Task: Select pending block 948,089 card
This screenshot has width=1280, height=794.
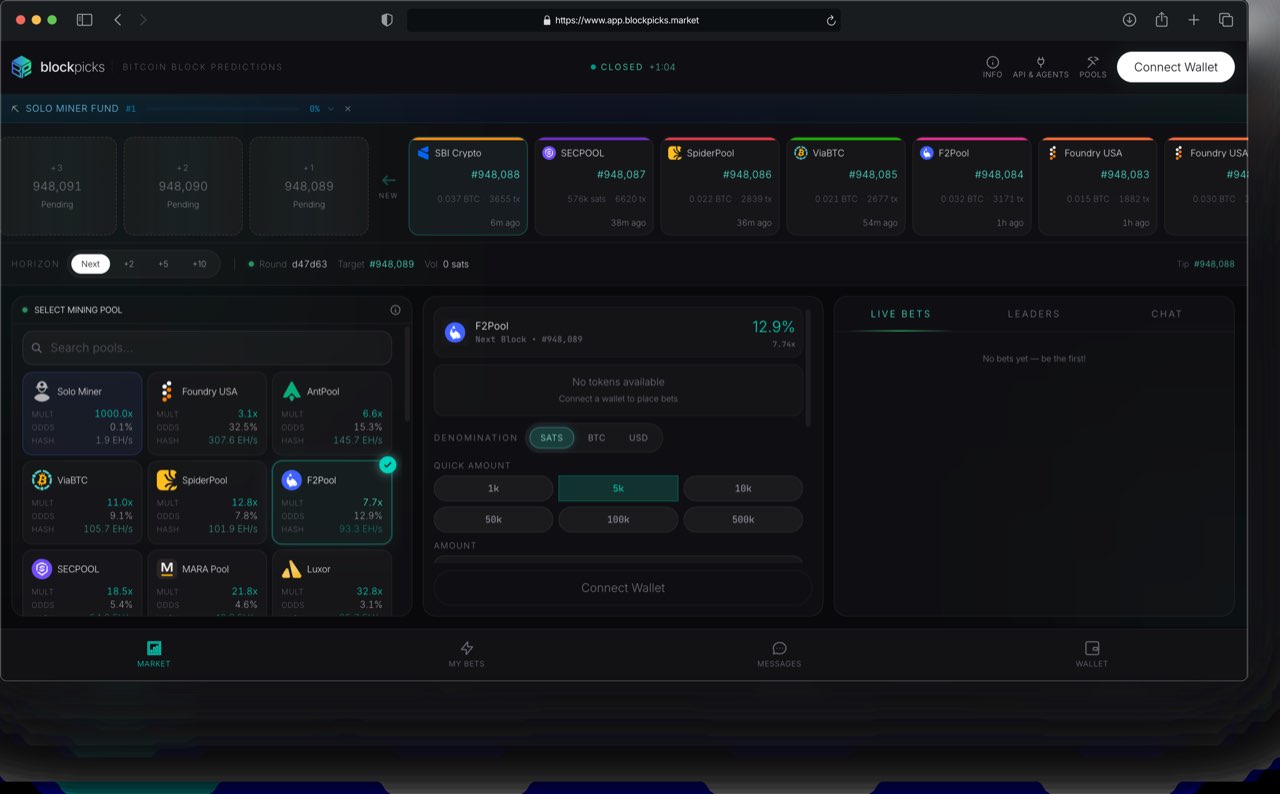Action: click(309, 186)
